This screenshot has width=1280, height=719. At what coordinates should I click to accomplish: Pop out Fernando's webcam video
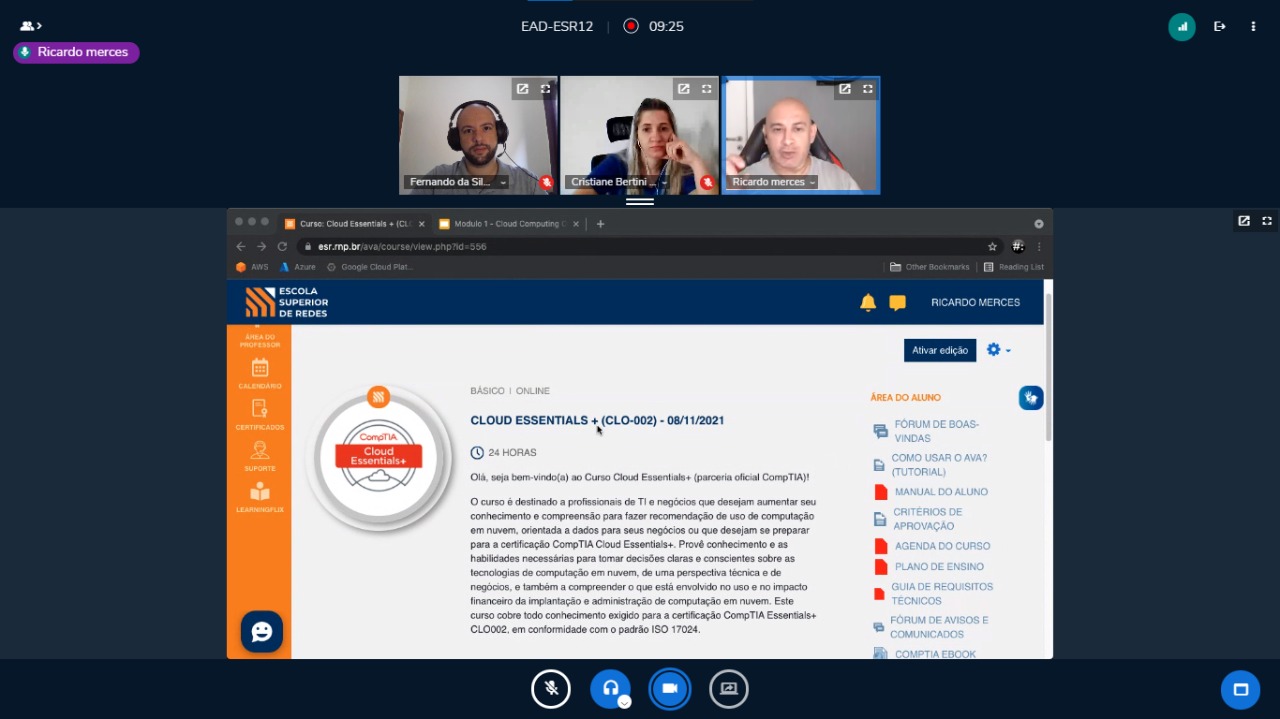click(x=522, y=89)
